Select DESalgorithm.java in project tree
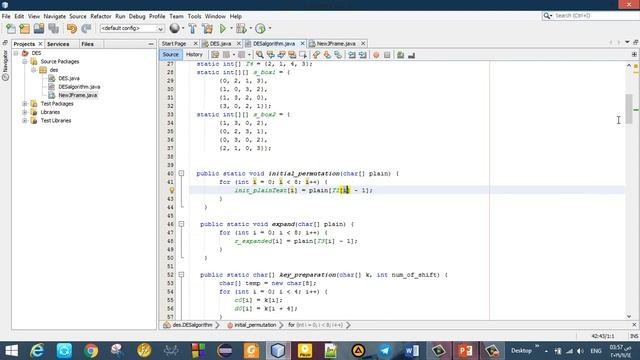This screenshot has height=360, width=640. 79,87
